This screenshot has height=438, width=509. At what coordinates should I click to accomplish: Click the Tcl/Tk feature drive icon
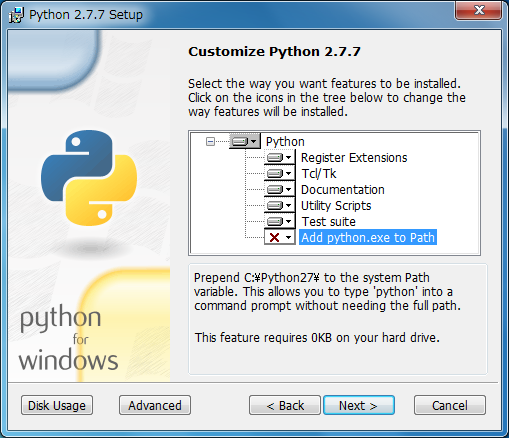[275, 174]
